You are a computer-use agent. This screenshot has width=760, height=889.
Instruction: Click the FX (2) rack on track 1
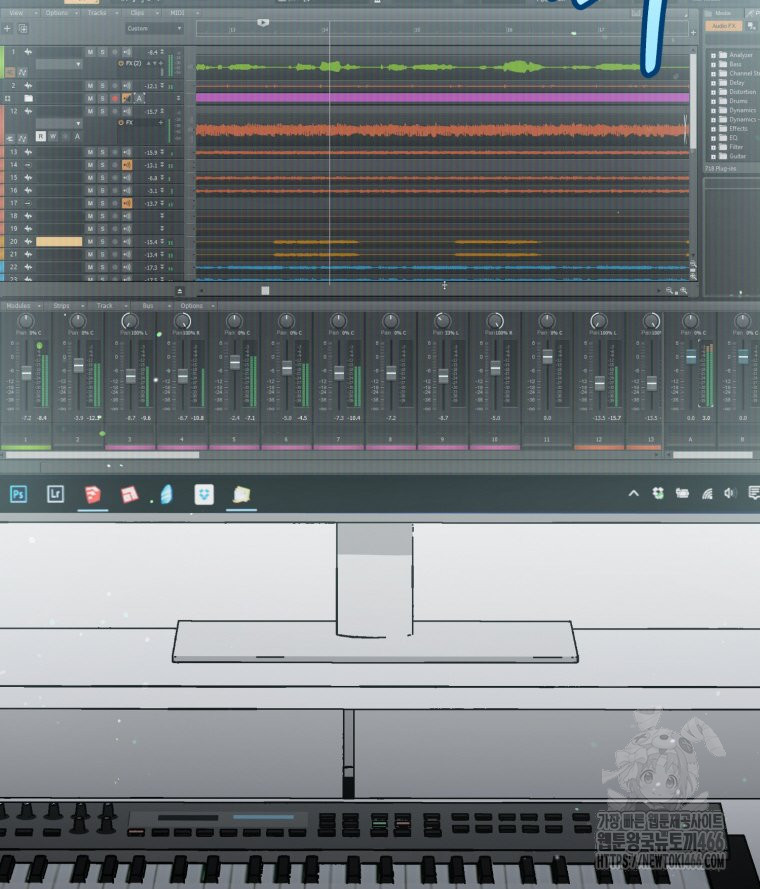point(130,63)
